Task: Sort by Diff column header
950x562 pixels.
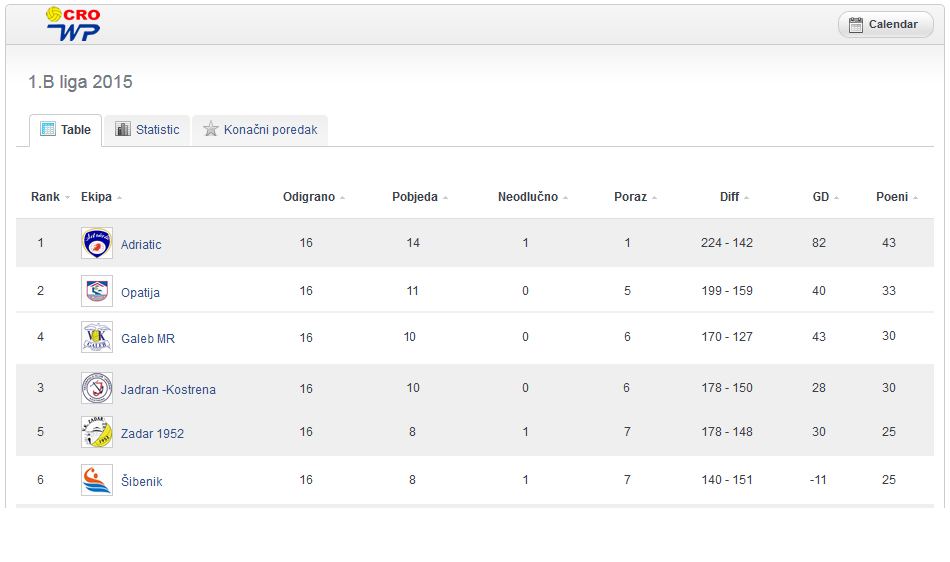Action: pyautogui.click(x=734, y=197)
